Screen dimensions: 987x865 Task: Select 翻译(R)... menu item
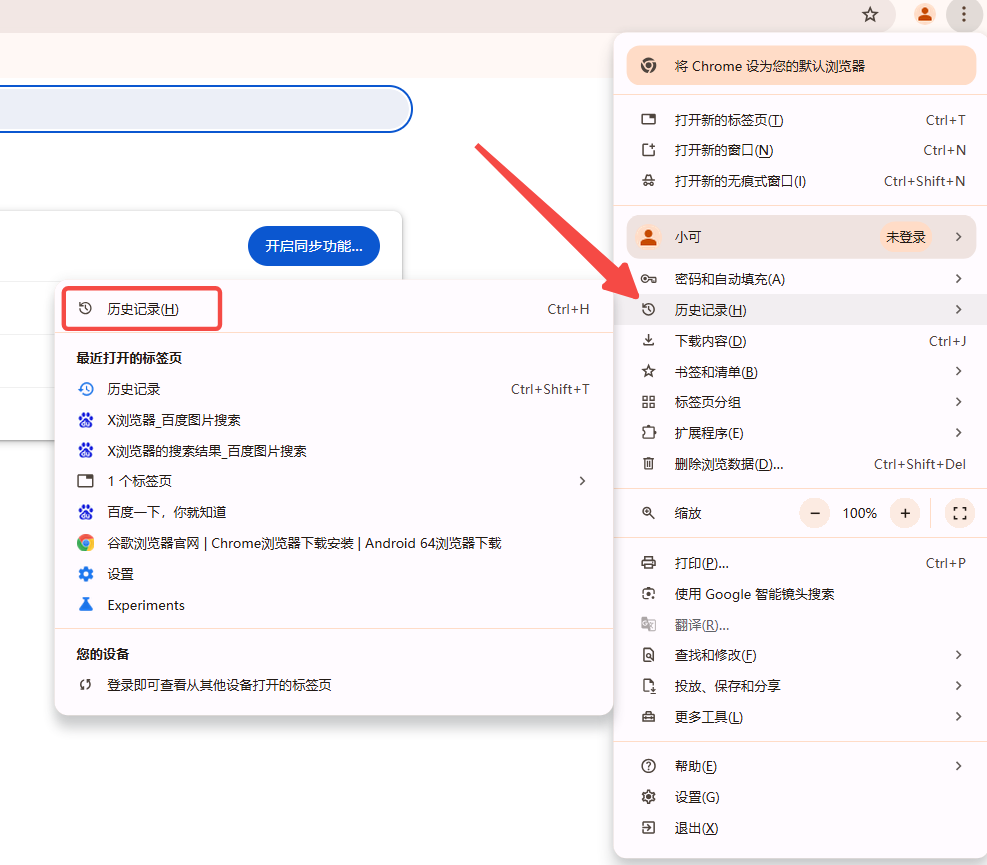(x=801, y=625)
